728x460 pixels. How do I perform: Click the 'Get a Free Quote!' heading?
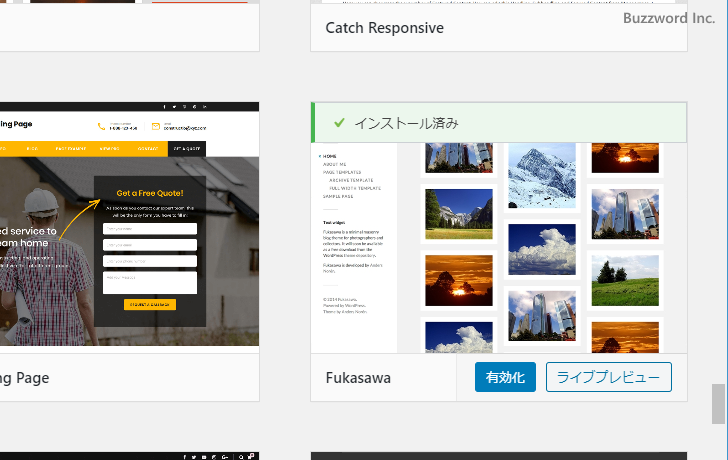click(x=150, y=193)
